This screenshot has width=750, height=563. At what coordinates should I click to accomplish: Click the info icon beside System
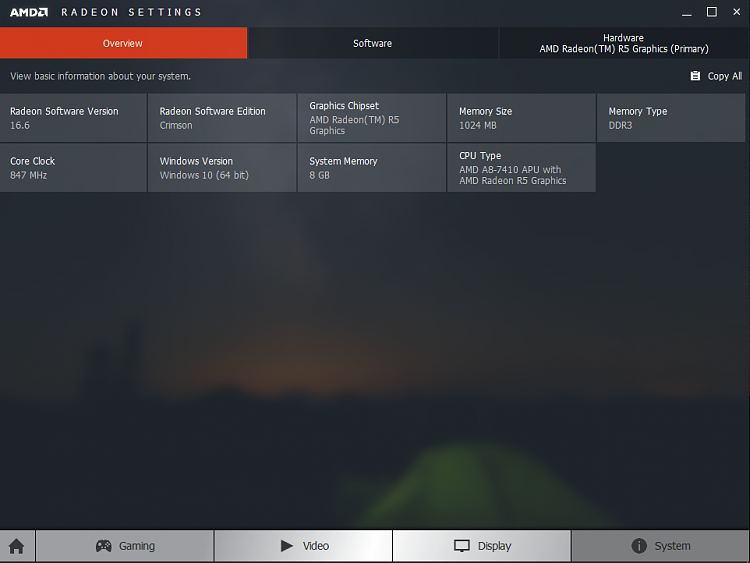click(x=639, y=546)
